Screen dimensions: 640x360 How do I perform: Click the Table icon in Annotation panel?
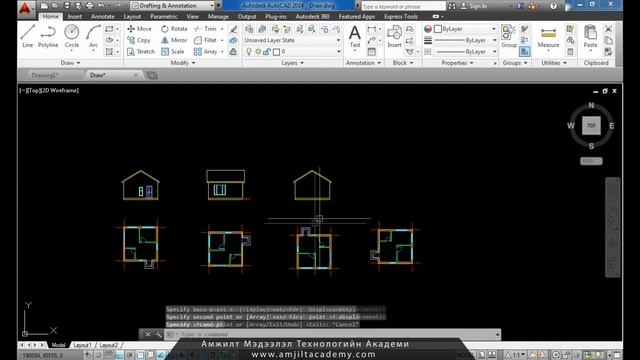pos(371,52)
